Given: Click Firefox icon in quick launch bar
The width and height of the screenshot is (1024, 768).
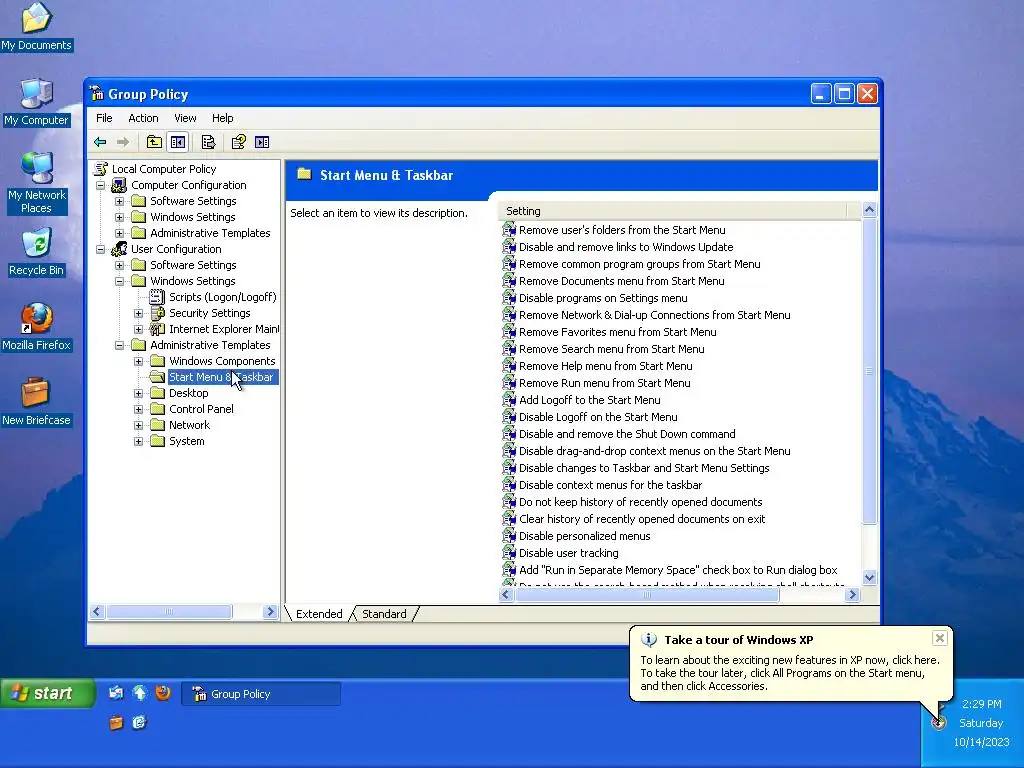Looking at the screenshot, I should [x=163, y=692].
